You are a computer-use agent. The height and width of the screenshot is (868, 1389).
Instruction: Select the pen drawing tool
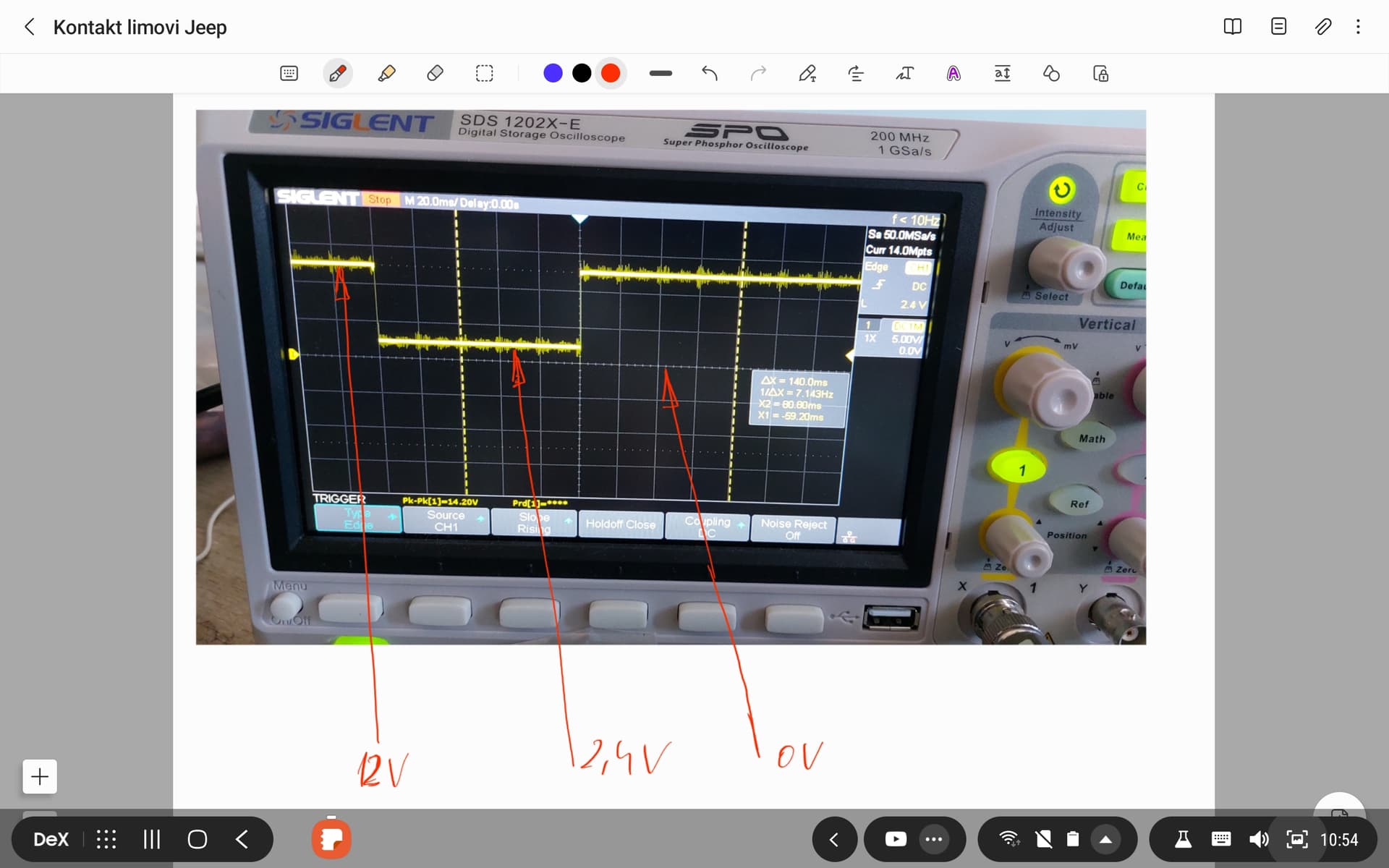(x=337, y=72)
